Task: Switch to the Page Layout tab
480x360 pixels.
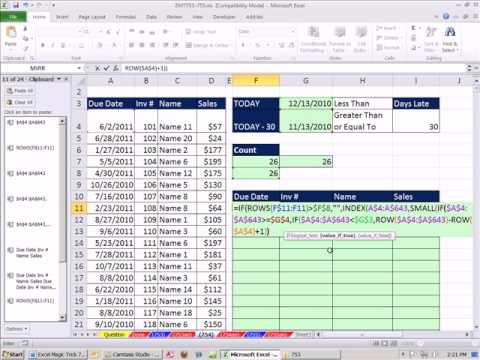Action: tap(92, 17)
